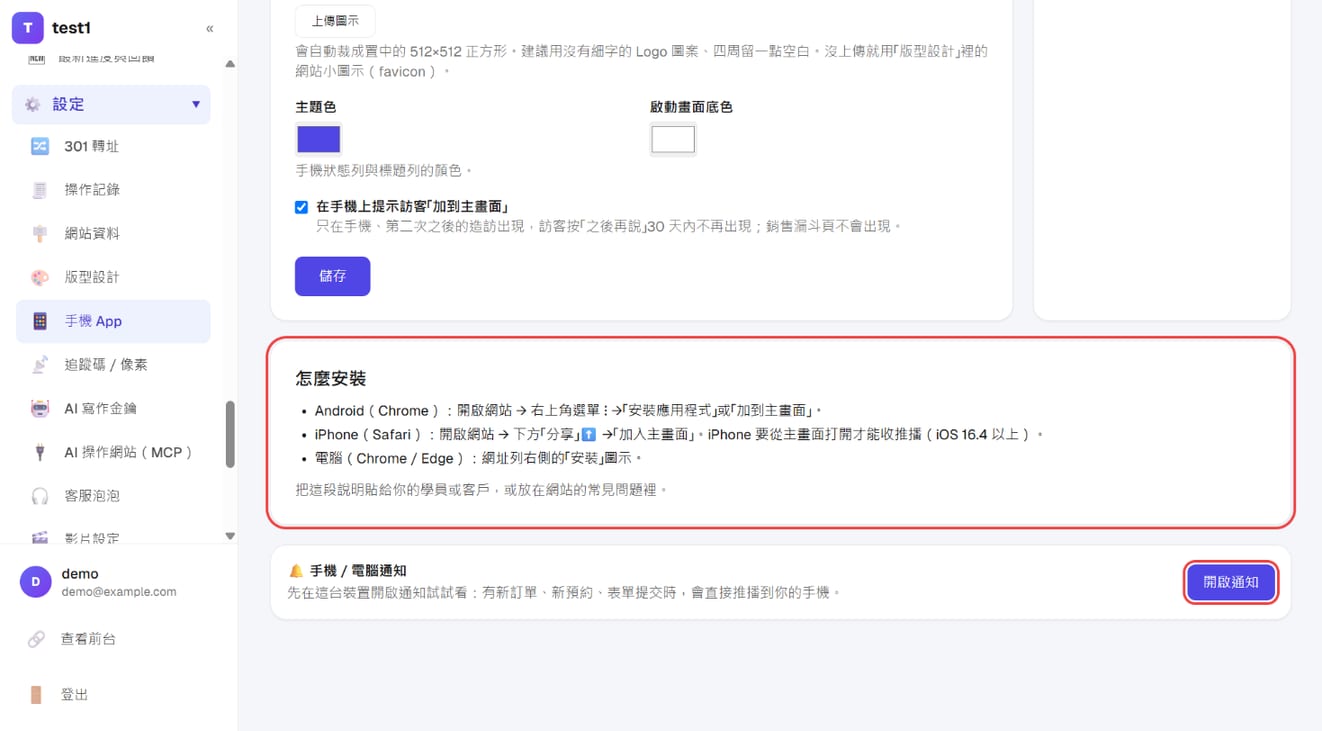Click the 電腦（Chrome / Edge） instruction line
Viewport: 1322px width, 731px height.
(x=478, y=459)
